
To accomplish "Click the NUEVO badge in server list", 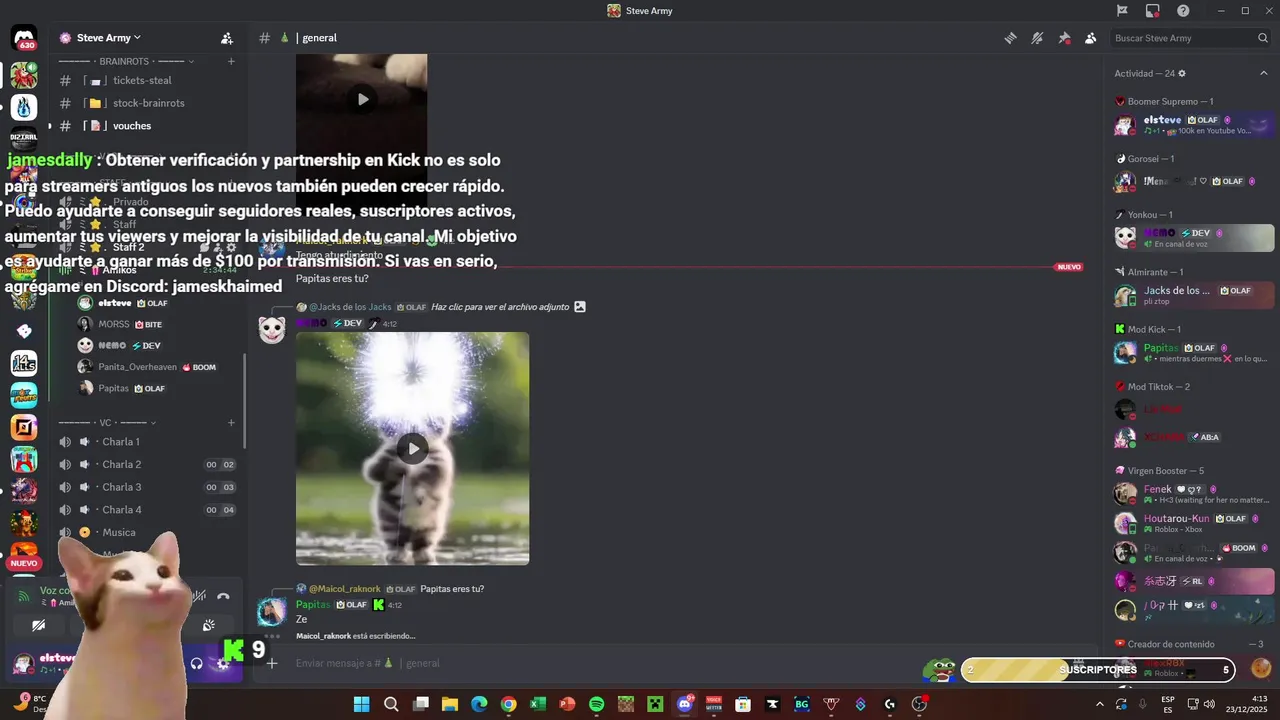I will (x=24, y=563).
